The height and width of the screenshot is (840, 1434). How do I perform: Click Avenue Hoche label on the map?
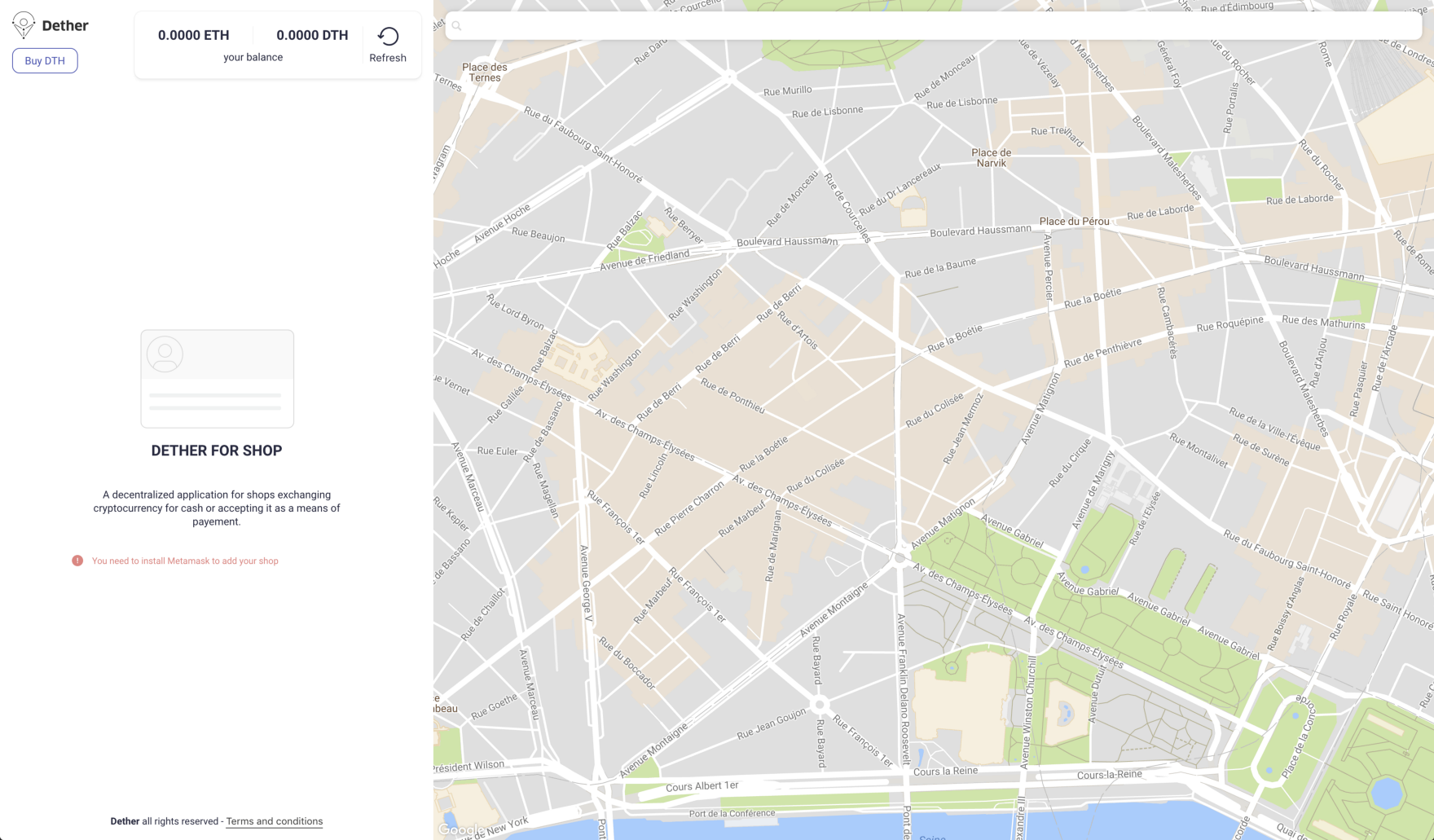tap(502, 225)
